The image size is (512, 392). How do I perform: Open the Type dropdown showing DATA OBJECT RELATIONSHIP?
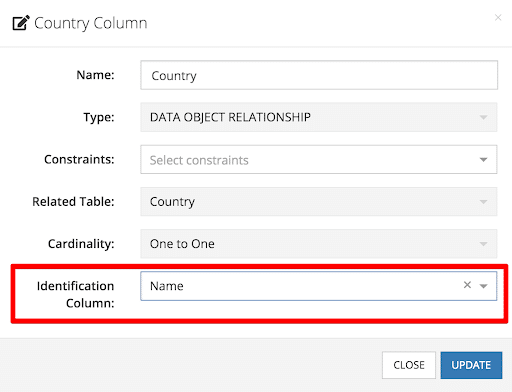(319, 117)
